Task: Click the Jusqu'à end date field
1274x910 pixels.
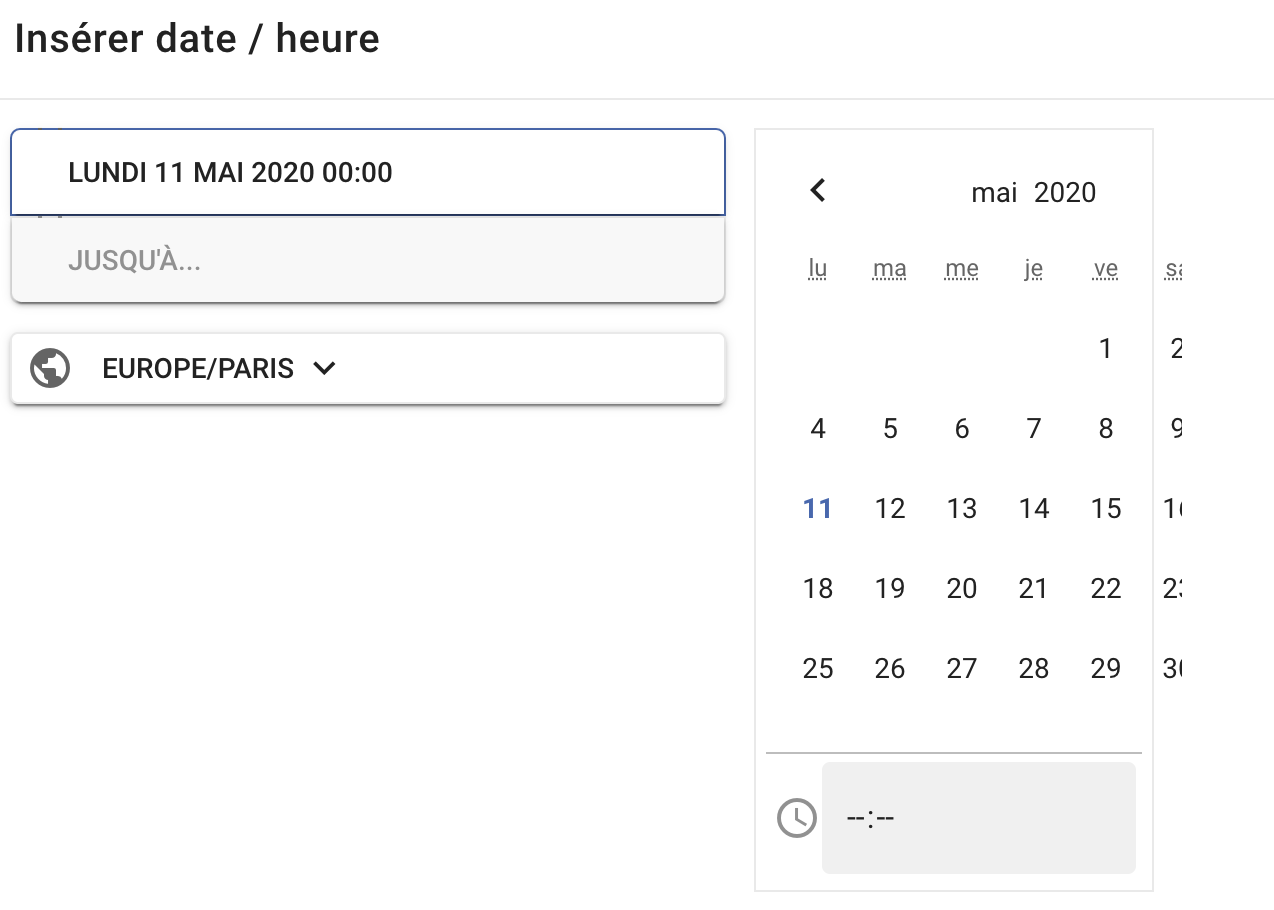Action: pyautogui.click(x=367, y=260)
